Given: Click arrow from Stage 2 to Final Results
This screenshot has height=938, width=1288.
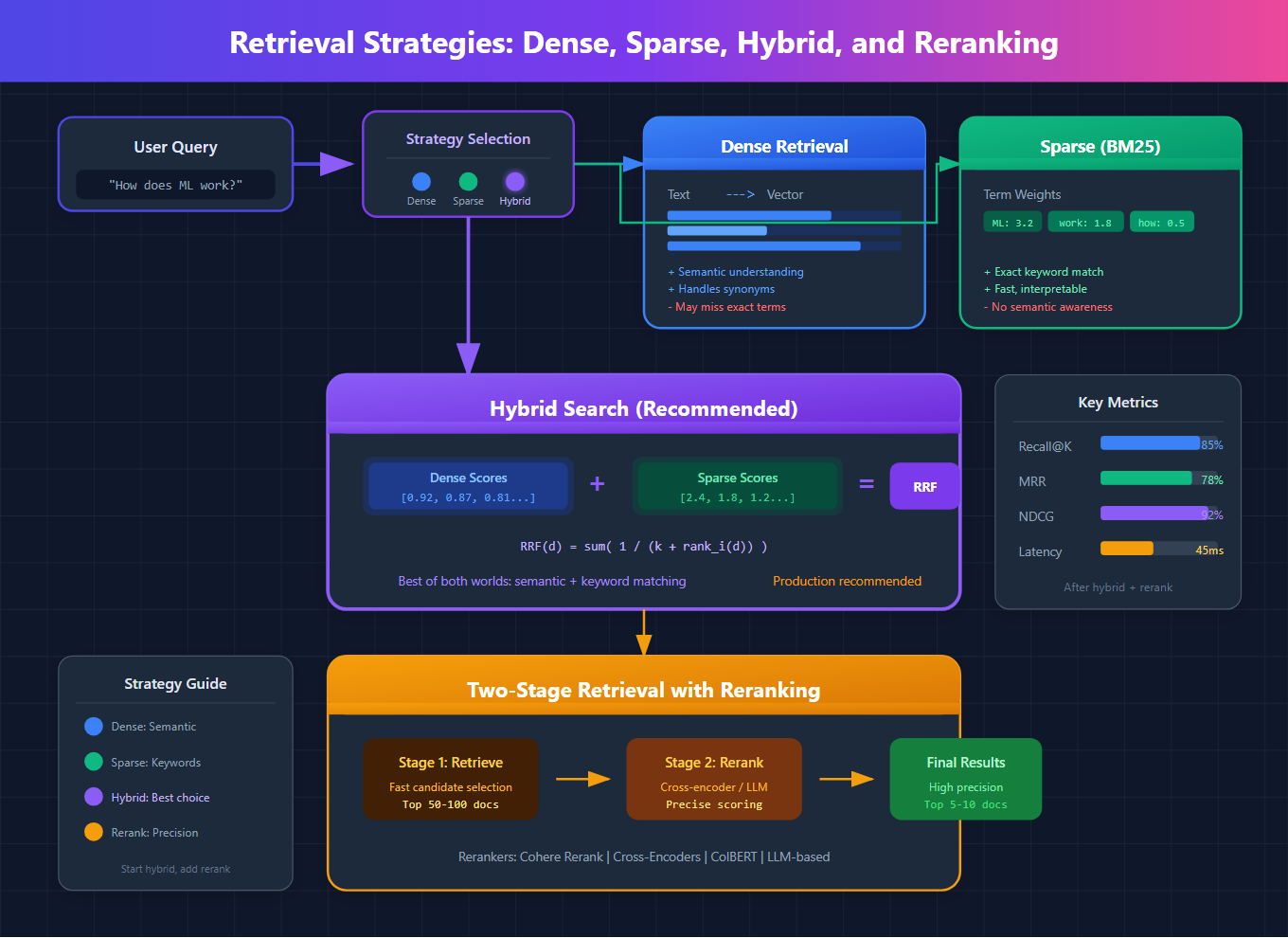Looking at the screenshot, I should coord(846,779).
